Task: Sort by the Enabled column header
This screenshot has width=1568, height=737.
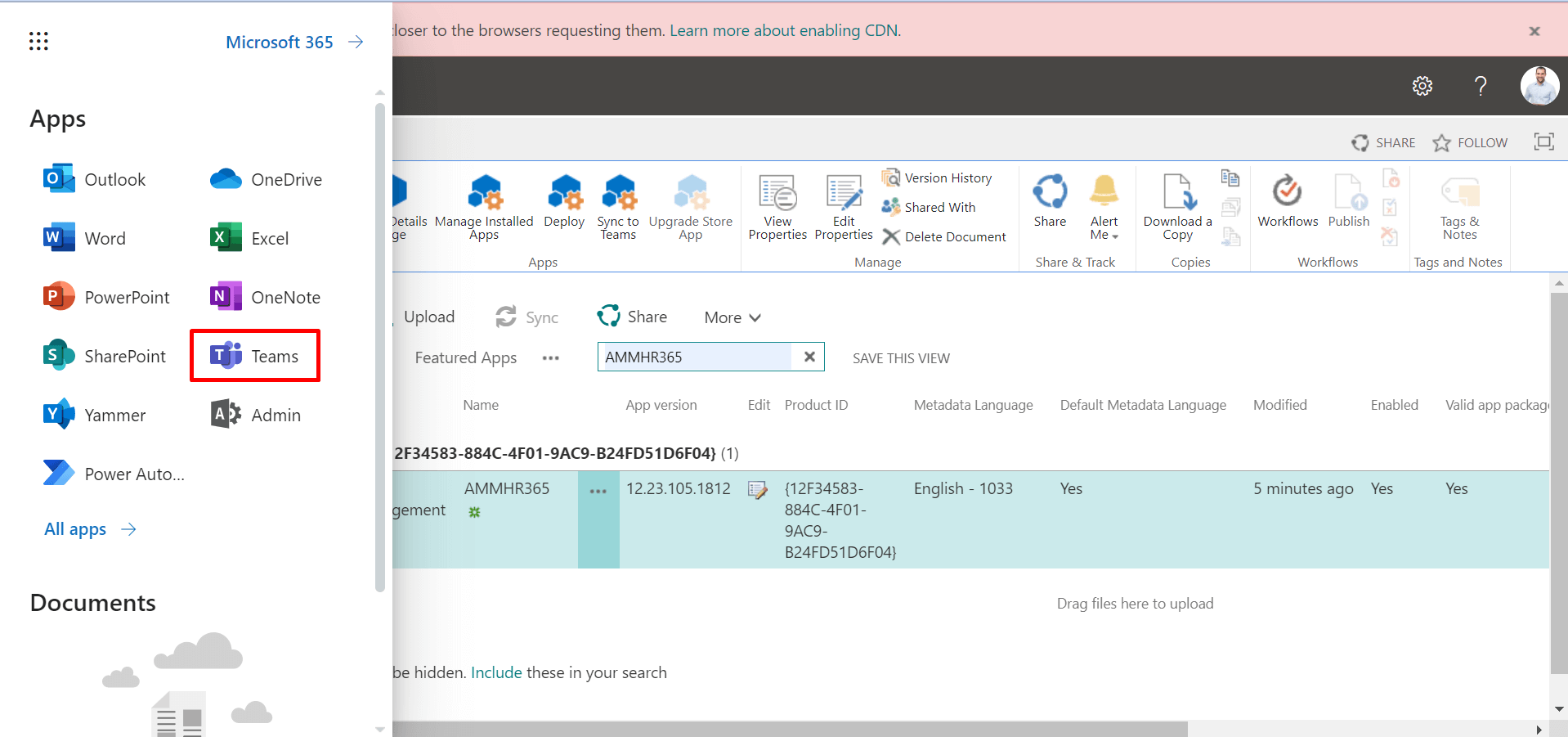Action: point(1395,405)
